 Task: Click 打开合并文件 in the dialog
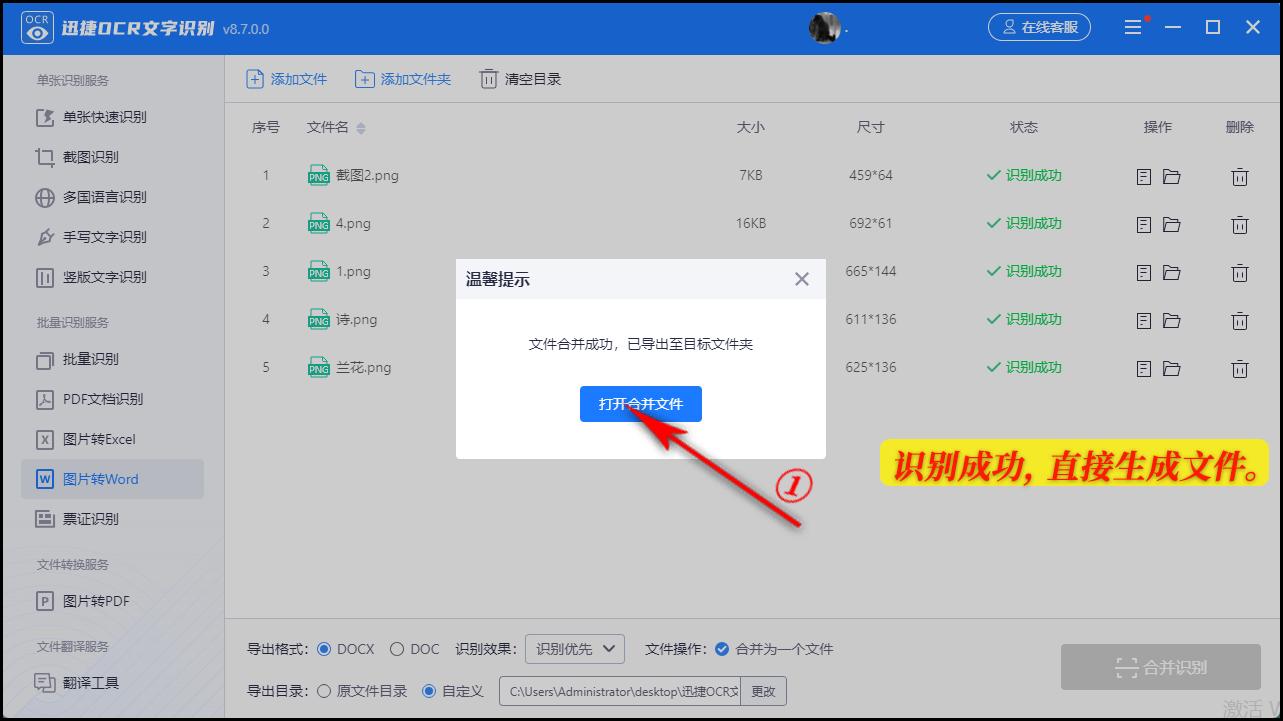[640, 404]
